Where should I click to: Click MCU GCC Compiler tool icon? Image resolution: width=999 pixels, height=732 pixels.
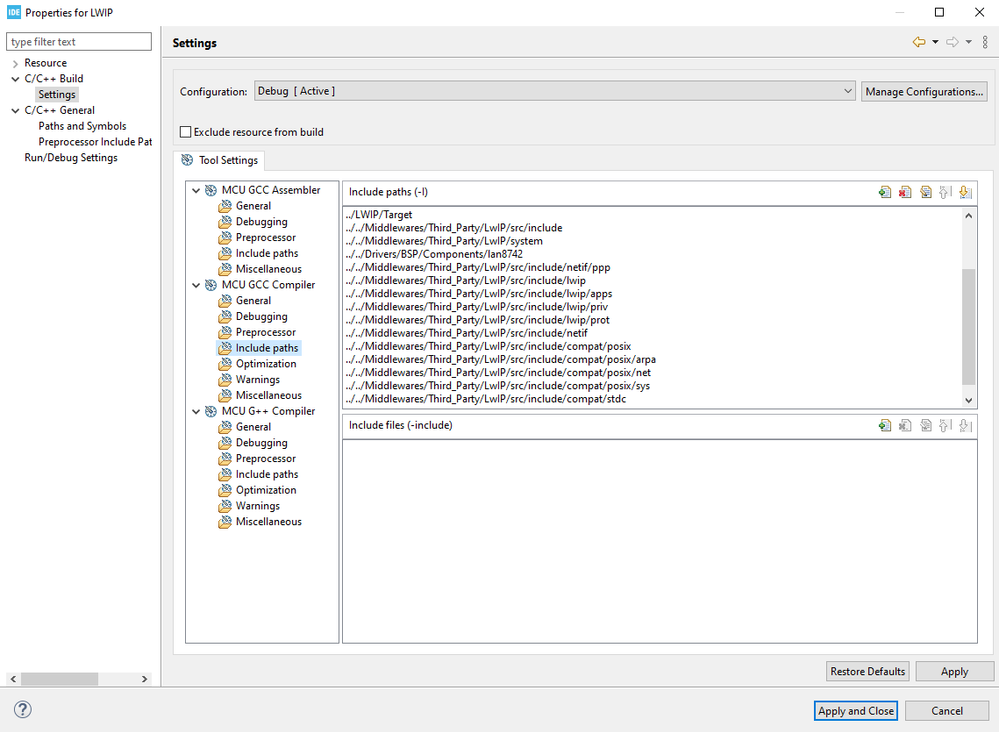[211, 285]
